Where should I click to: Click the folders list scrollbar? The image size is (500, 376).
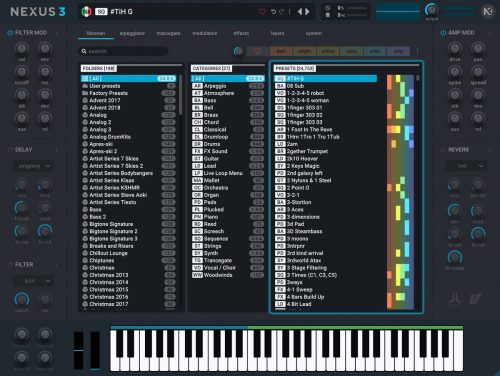pos(180,95)
